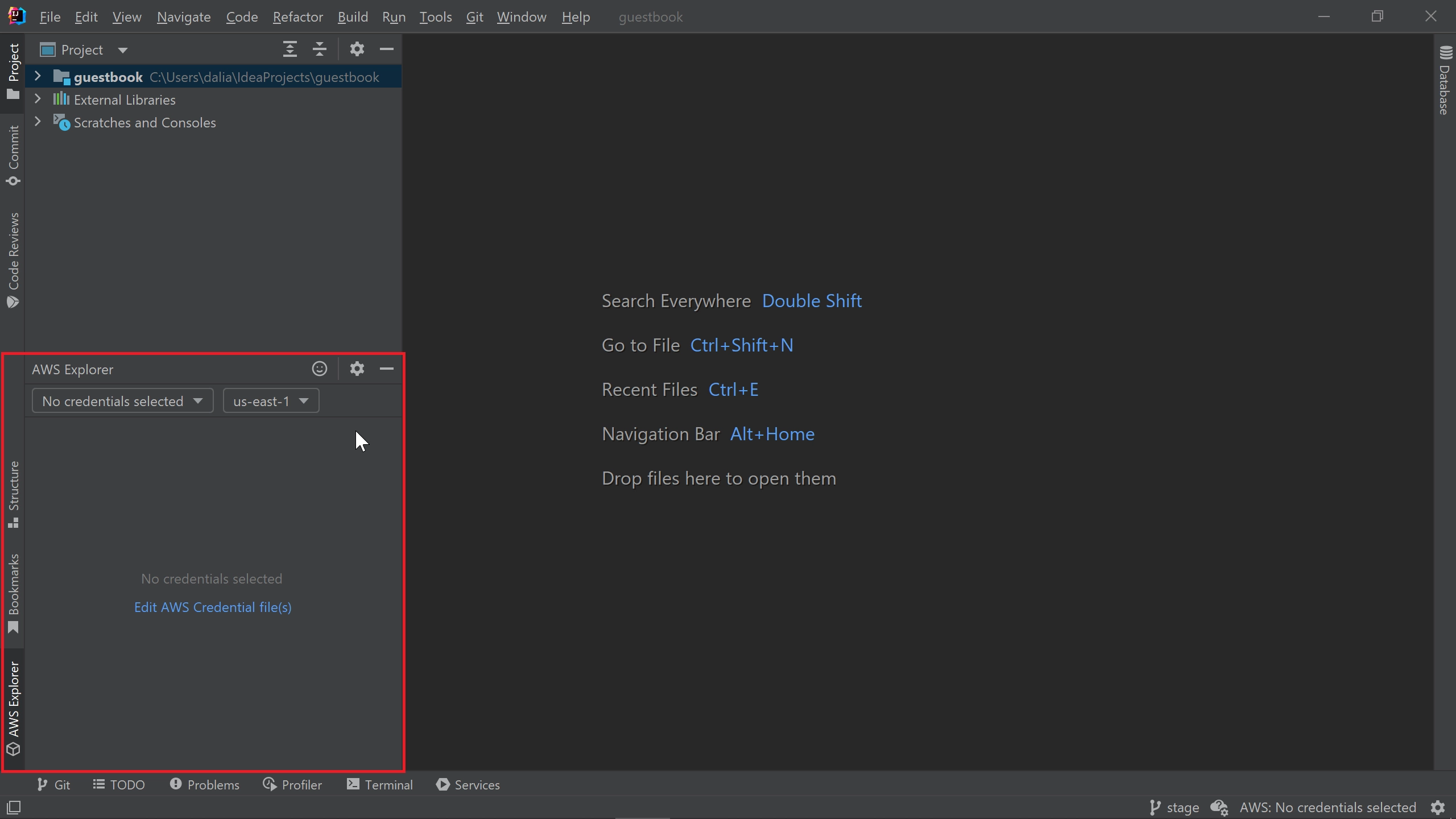Viewport: 1456px width, 819px height.
Task: Click the AWS Explorer settings gear icon
Action: point(356,369)
